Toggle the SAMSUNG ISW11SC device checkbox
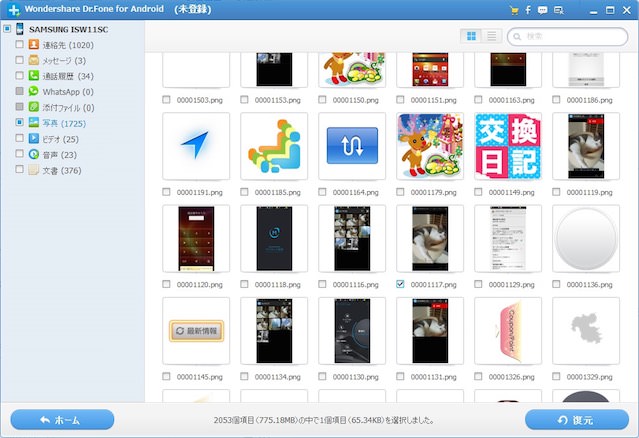 7,29
